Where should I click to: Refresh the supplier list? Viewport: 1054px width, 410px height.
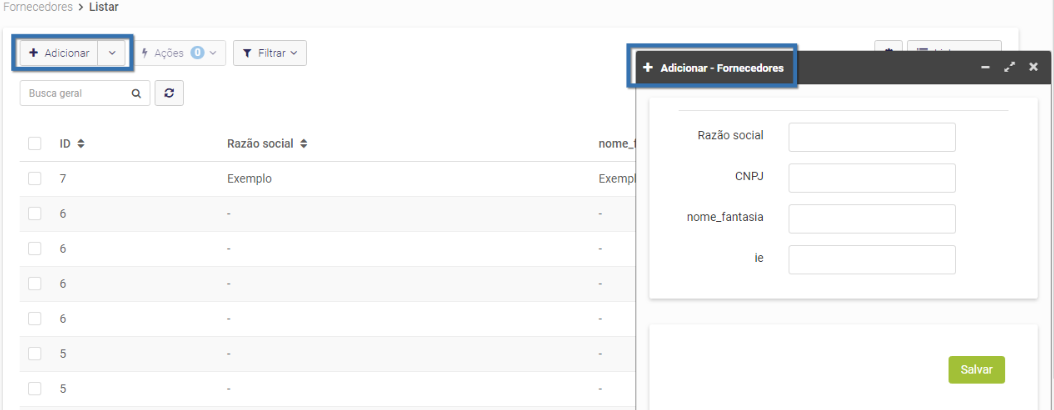point(169,93)
